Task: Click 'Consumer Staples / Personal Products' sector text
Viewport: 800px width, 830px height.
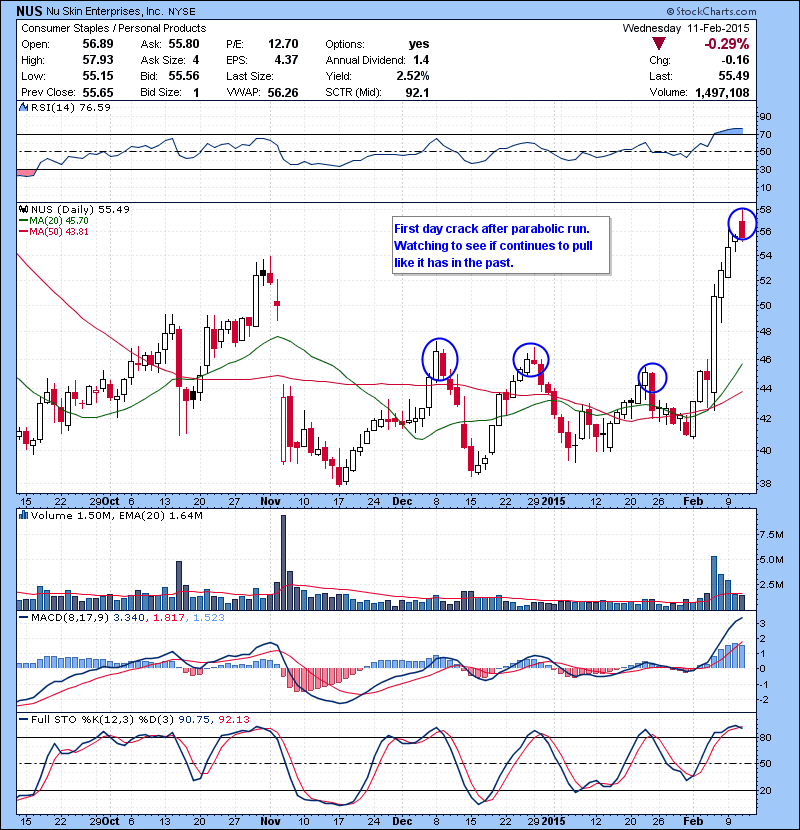Action: coord(113,28)
